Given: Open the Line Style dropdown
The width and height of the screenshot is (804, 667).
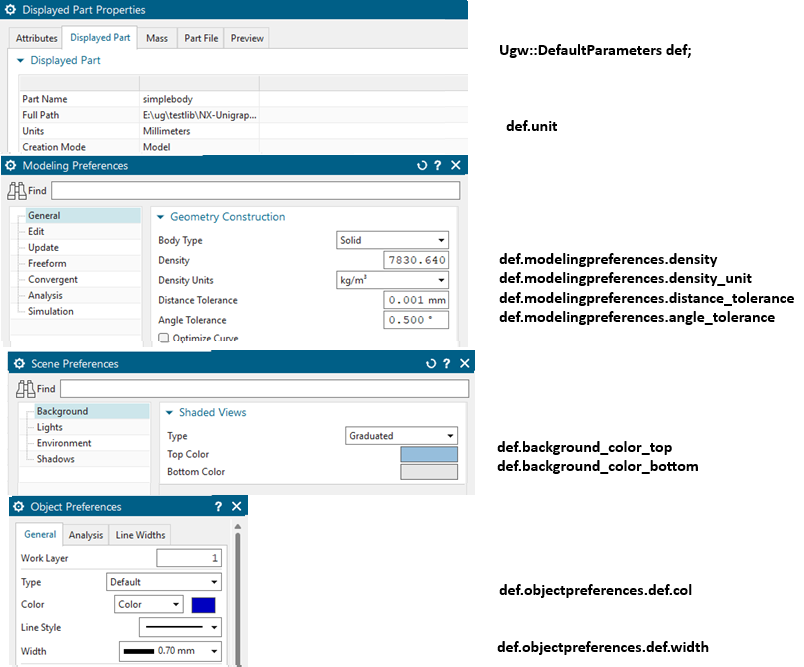Looking at the screenshot, I should click(180, 627).
